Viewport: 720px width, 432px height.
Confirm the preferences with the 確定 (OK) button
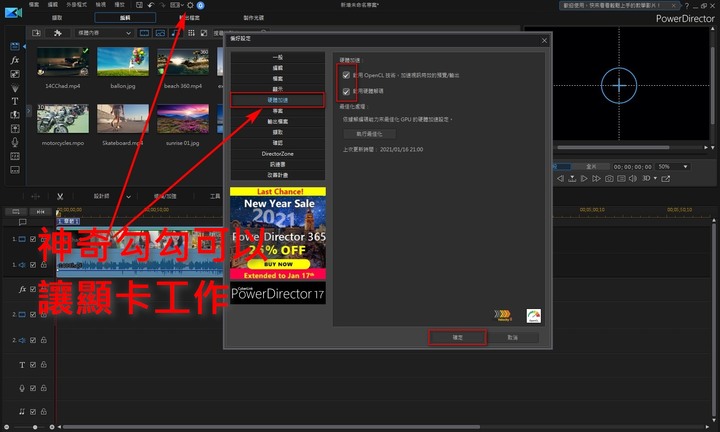pyautogui.click(x=457, y=337)
